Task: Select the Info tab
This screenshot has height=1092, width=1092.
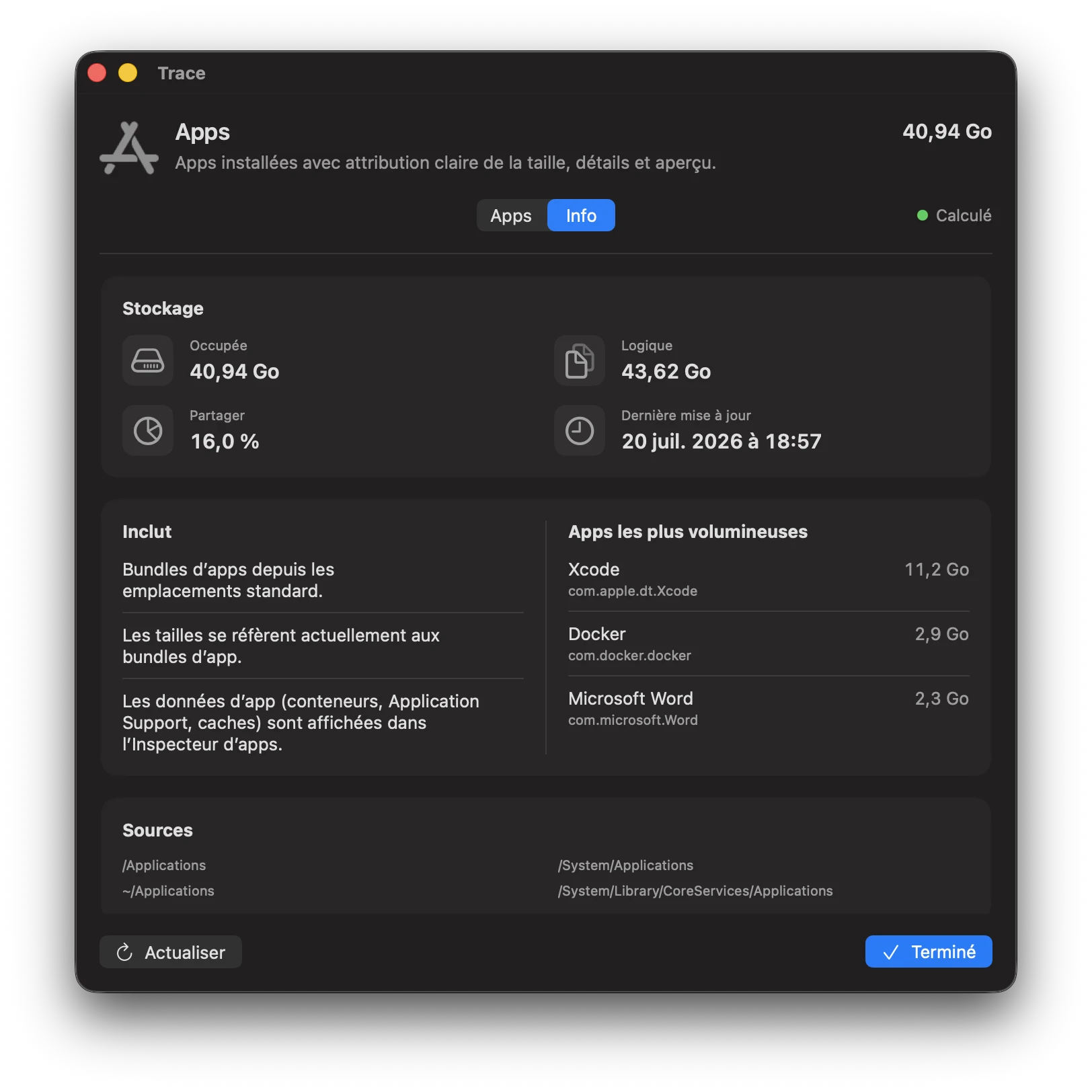Action: coord(581,215)
